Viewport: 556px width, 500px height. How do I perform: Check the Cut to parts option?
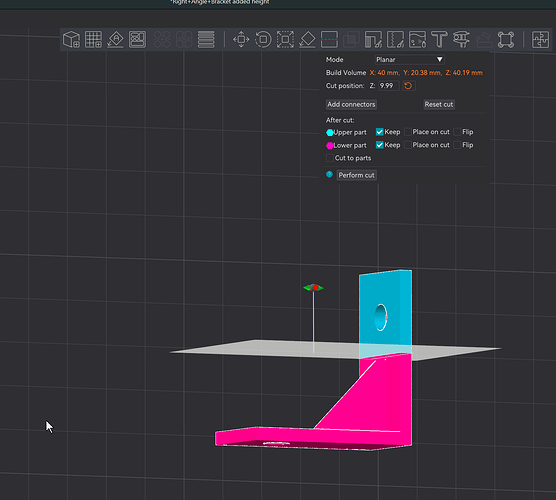[330, 158]
